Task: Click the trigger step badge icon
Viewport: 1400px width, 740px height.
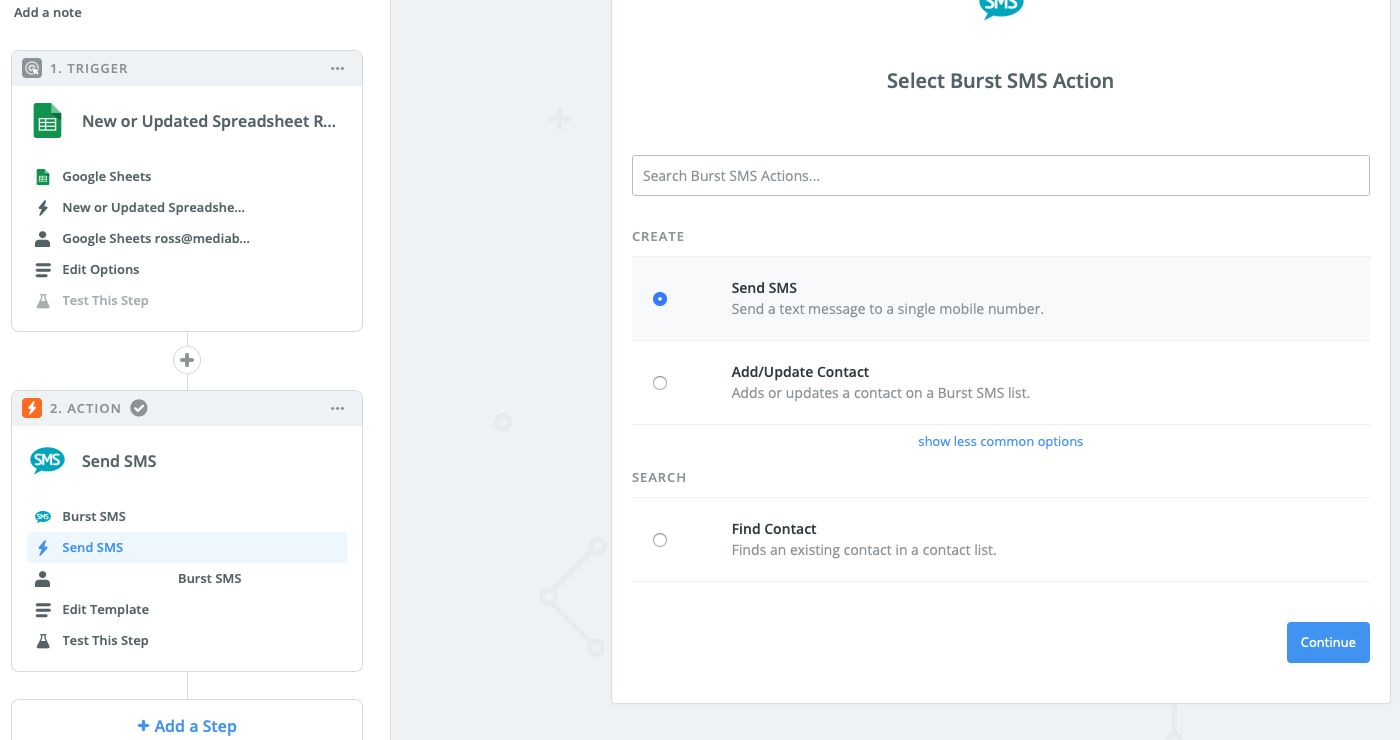Action: [32, 68]
